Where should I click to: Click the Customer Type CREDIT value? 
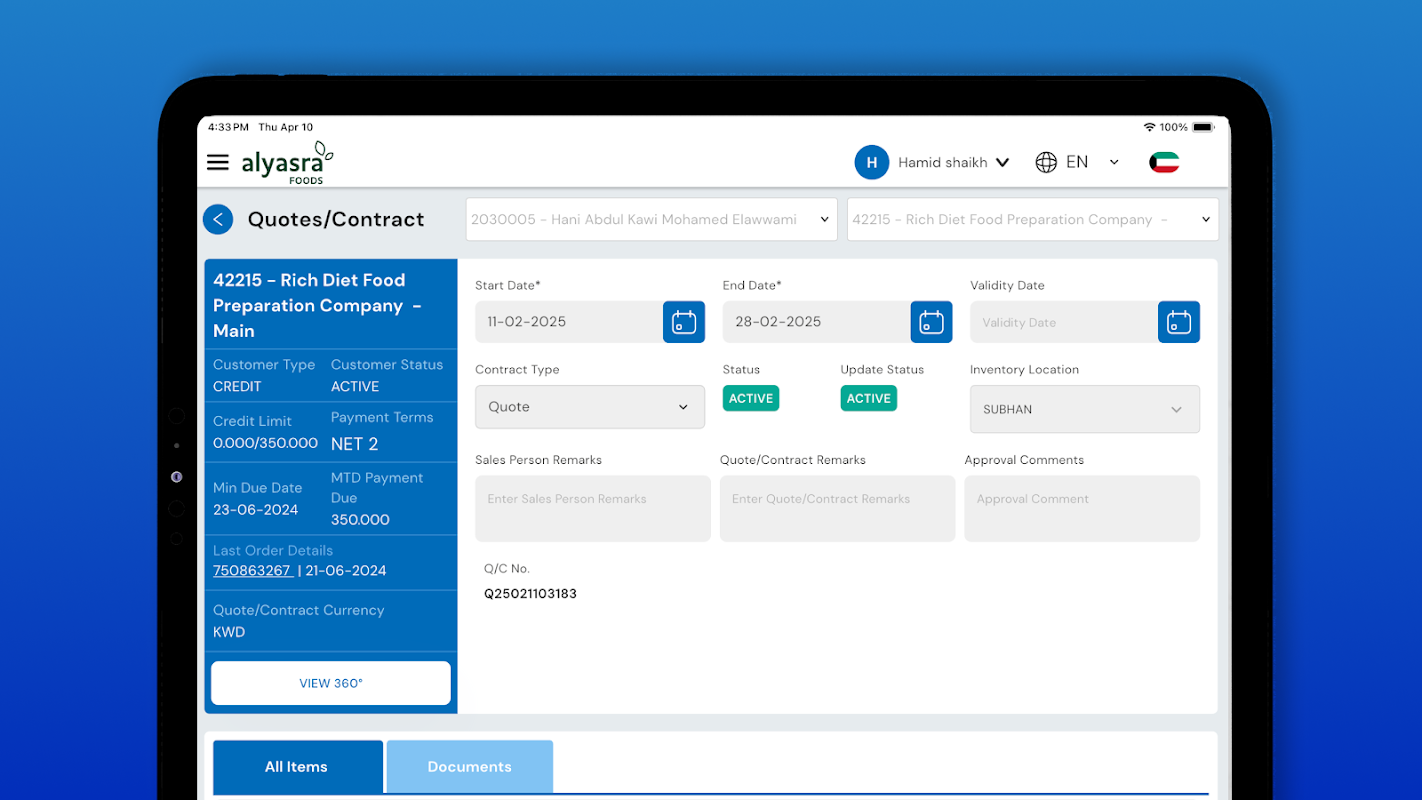[237, 387]
